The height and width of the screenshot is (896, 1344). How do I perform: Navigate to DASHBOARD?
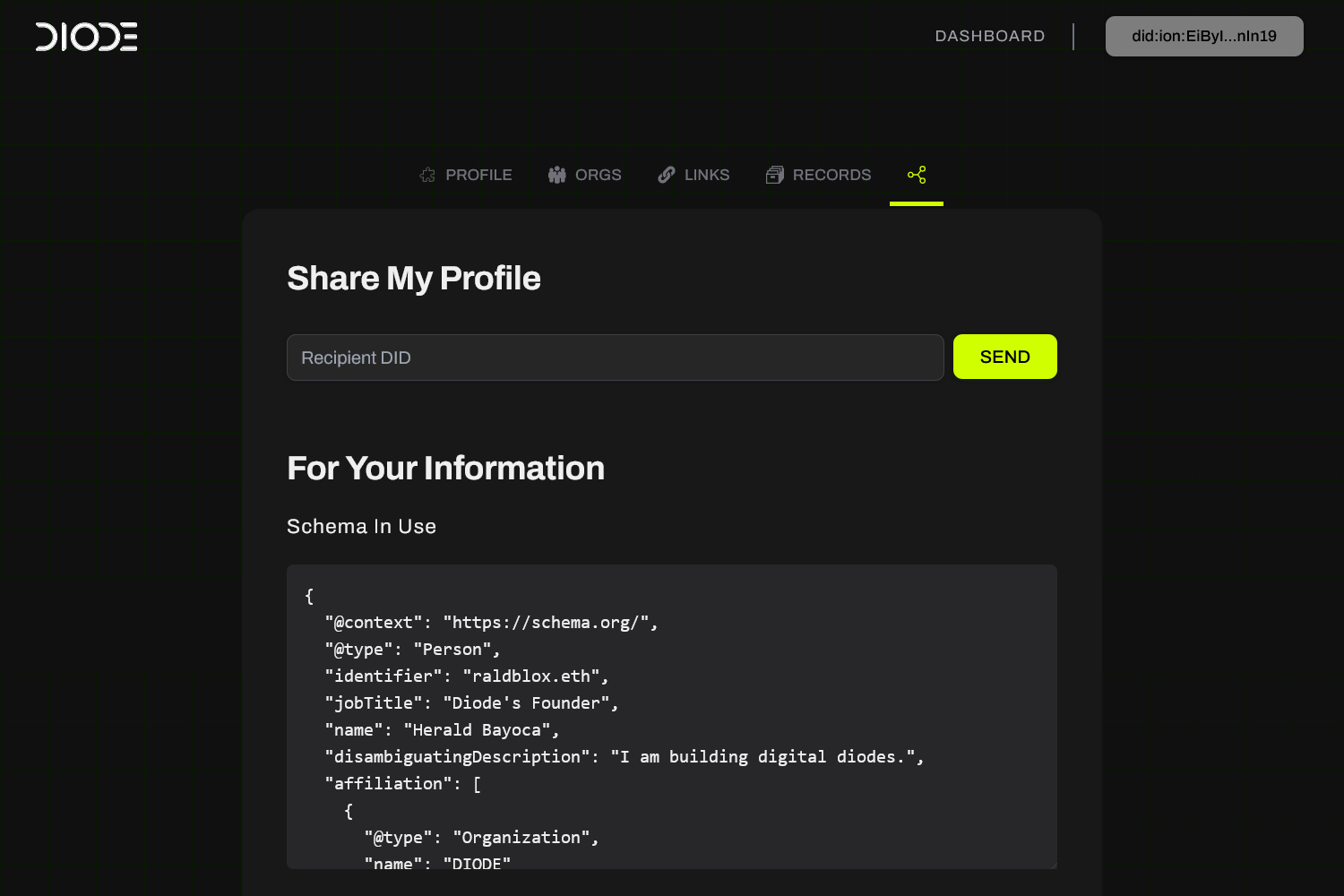989,36
